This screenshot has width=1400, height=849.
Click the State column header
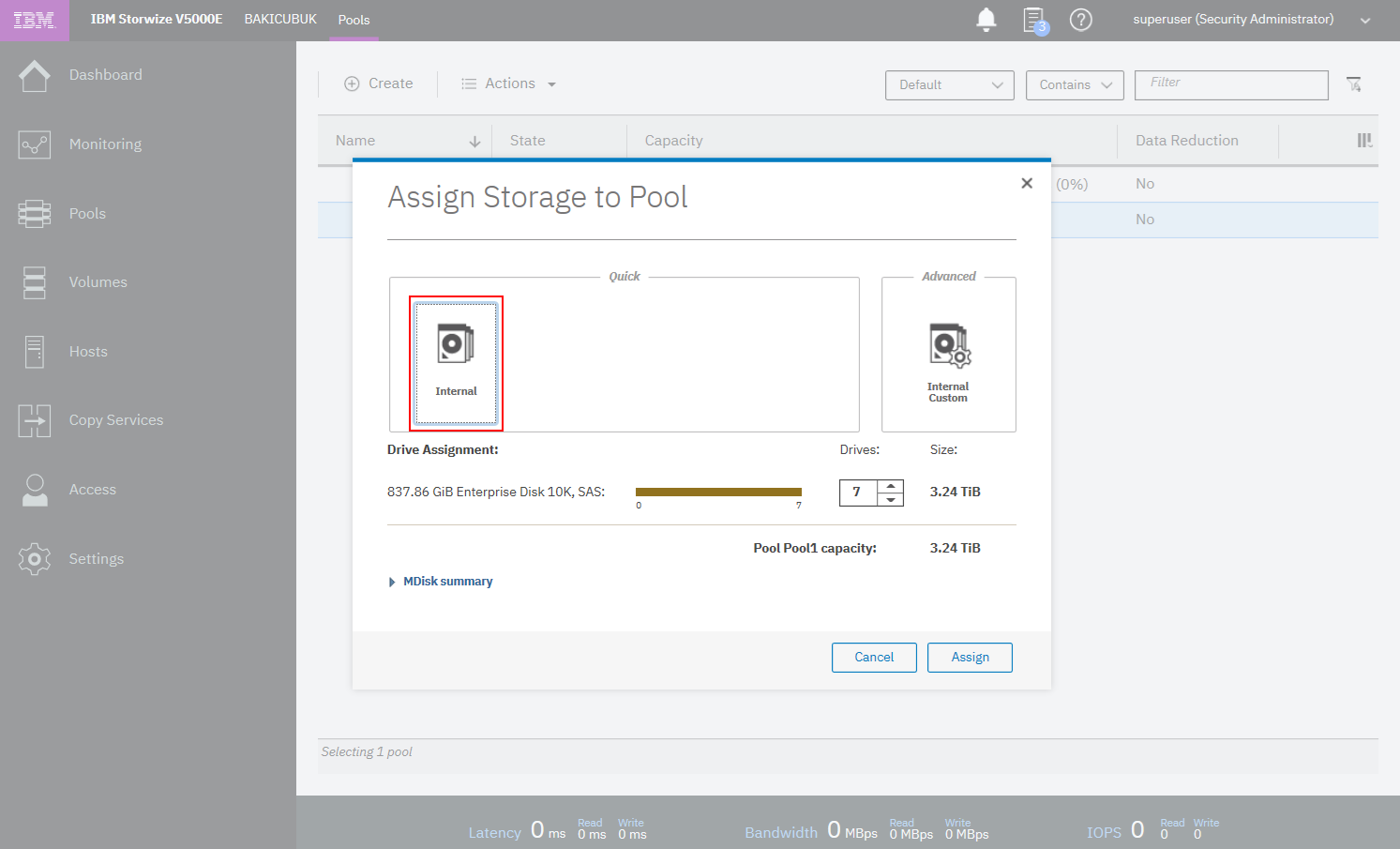click(528, 141)
